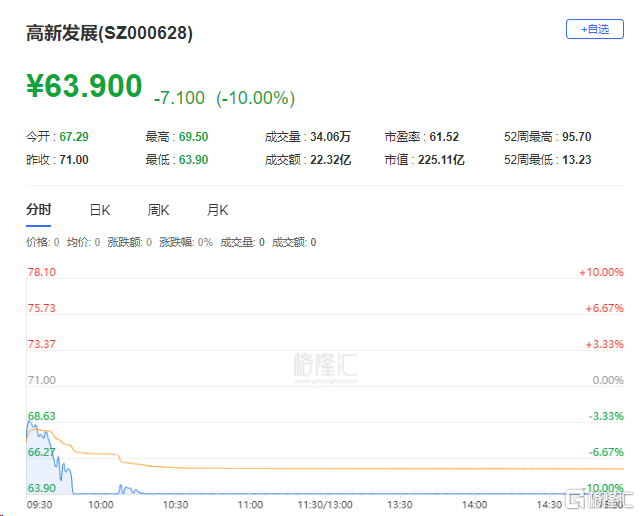This screenshot has height=516, width=640.
Task: Click the 今开 opening price value 67.29
Action: (x=74, y=136)
